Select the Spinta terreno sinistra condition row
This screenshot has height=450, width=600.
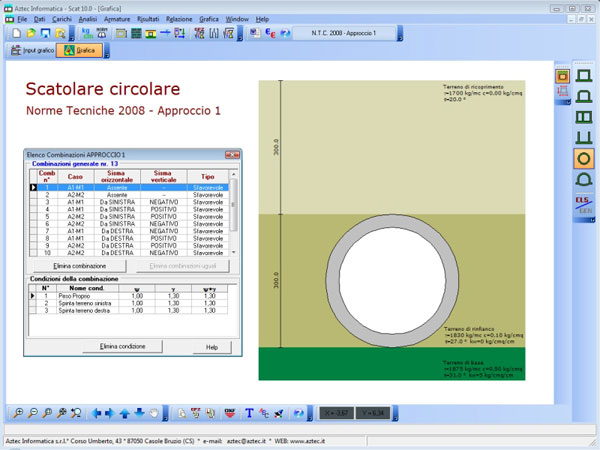tap(128, 303)
